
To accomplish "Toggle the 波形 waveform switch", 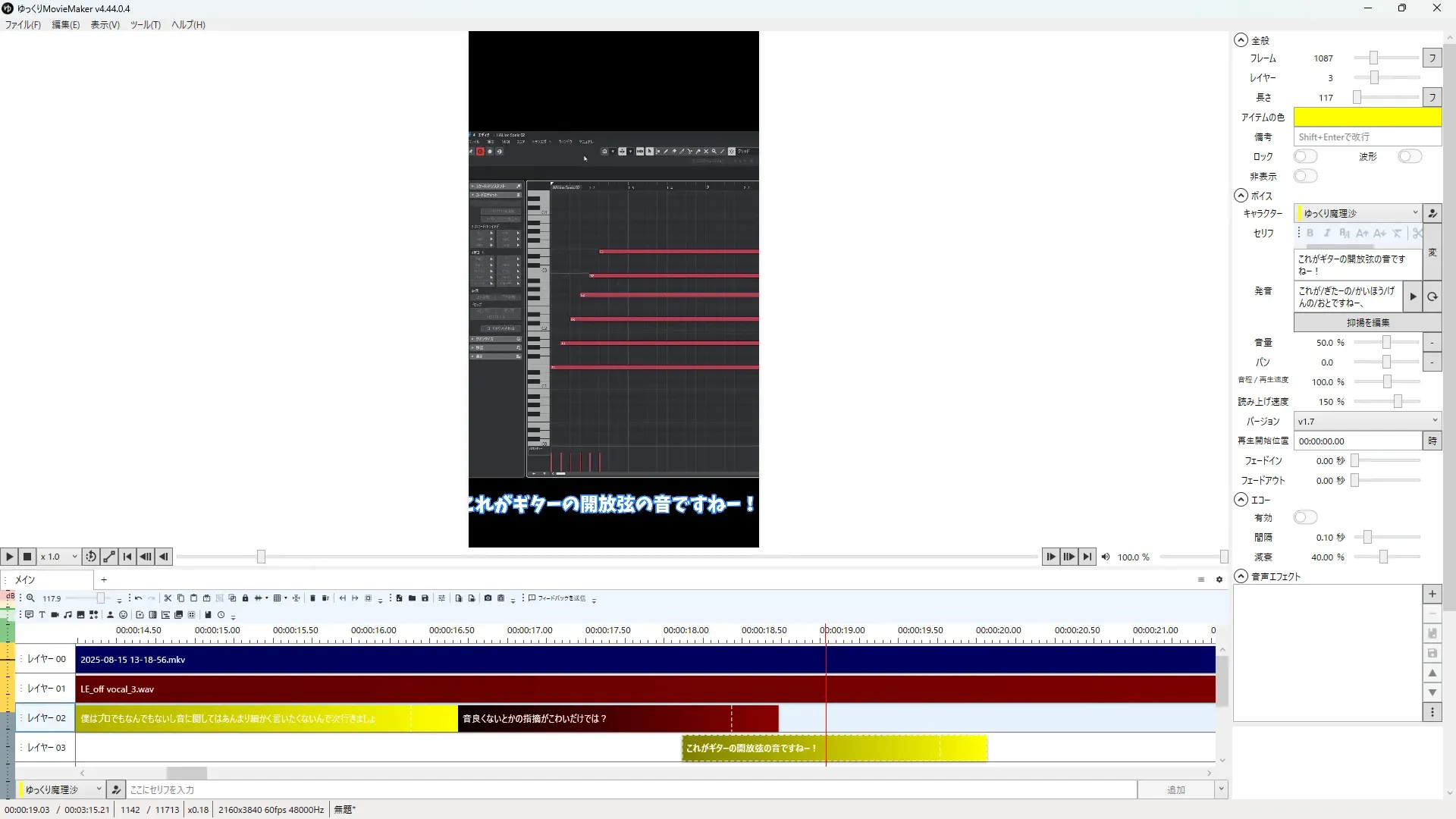I will [x=1409, y=156].
